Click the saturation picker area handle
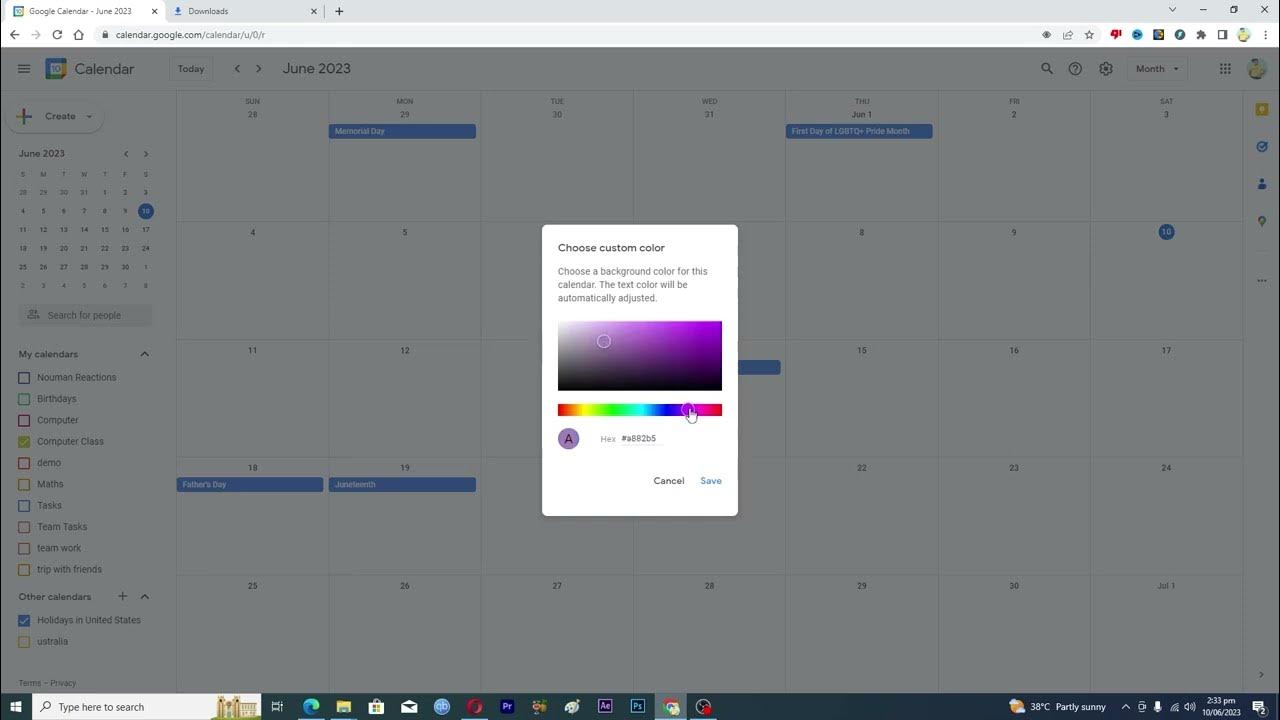Viewport: 1280px width, 720px height. (x=604, y=342)
